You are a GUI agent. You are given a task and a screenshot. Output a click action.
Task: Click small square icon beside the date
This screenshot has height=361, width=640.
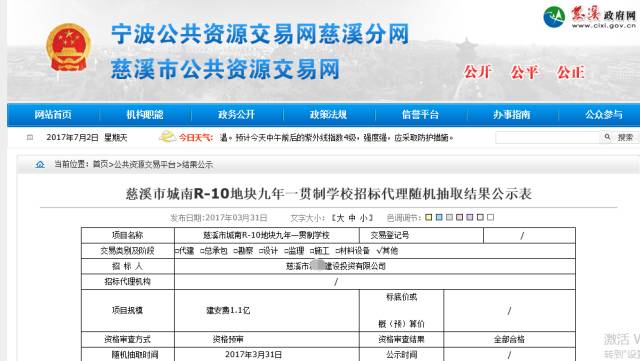(x=30, y=138)
